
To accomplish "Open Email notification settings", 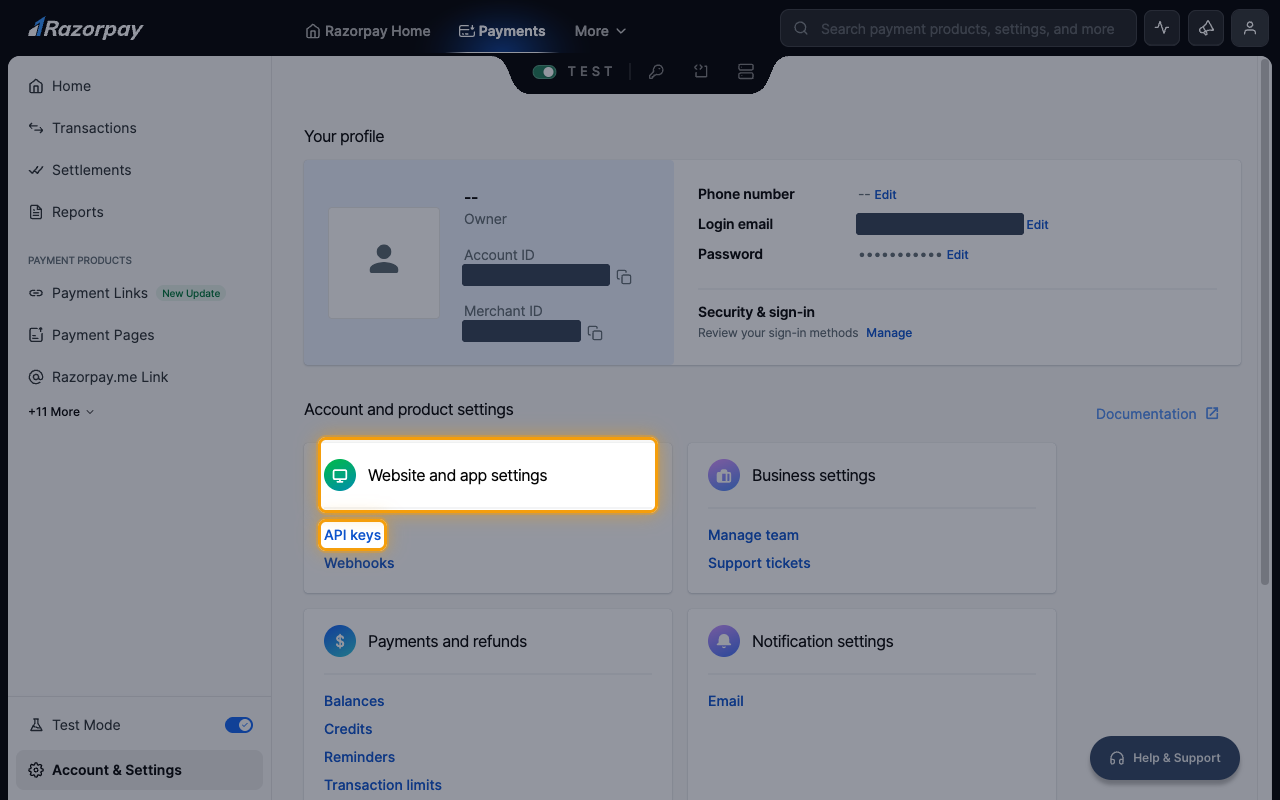I will pos(726,701).
